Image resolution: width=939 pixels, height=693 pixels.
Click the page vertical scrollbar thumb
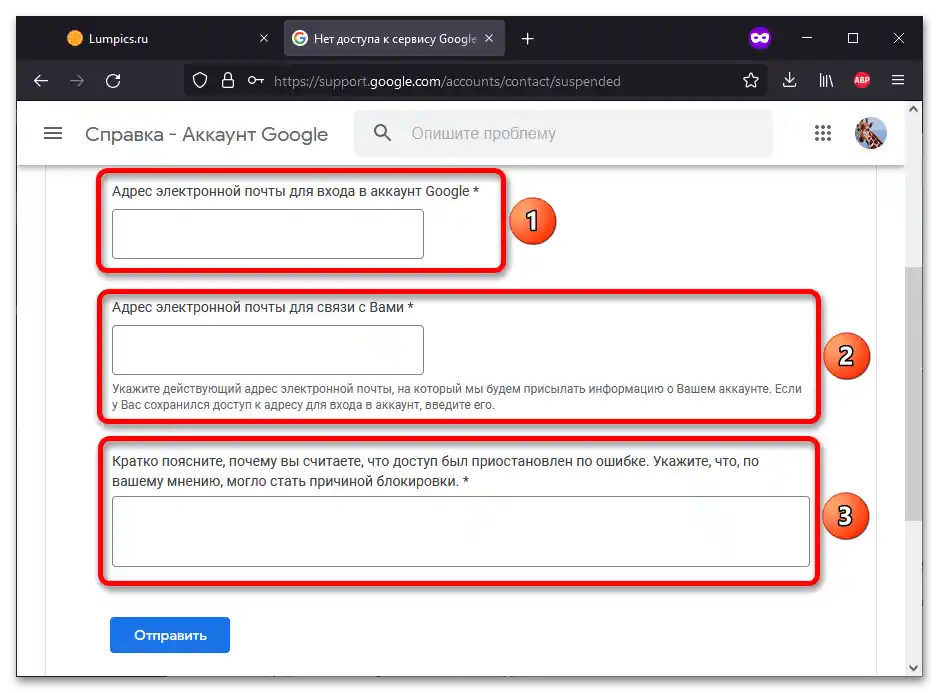(913, 394)
